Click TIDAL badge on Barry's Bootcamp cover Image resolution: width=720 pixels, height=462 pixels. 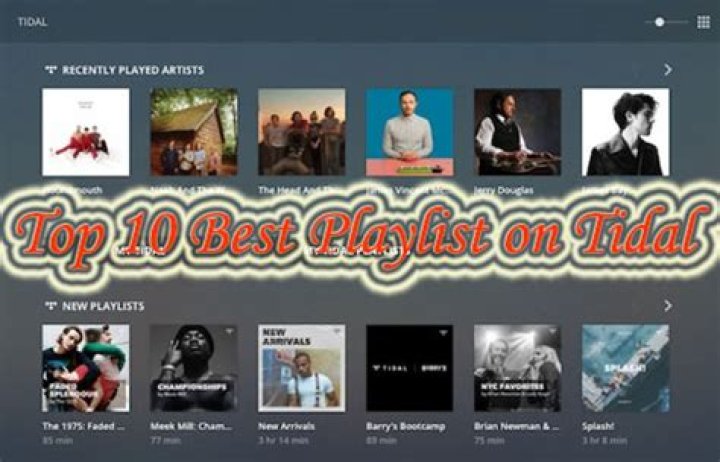(x=444, y=332)
